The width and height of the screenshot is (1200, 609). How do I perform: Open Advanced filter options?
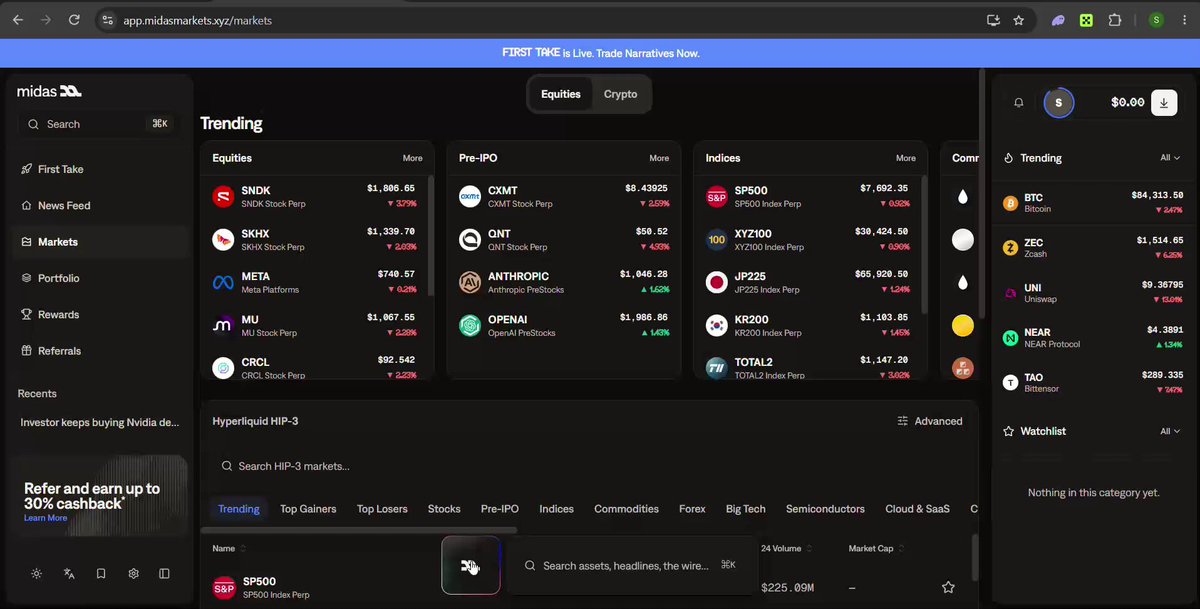coord(930,421)
